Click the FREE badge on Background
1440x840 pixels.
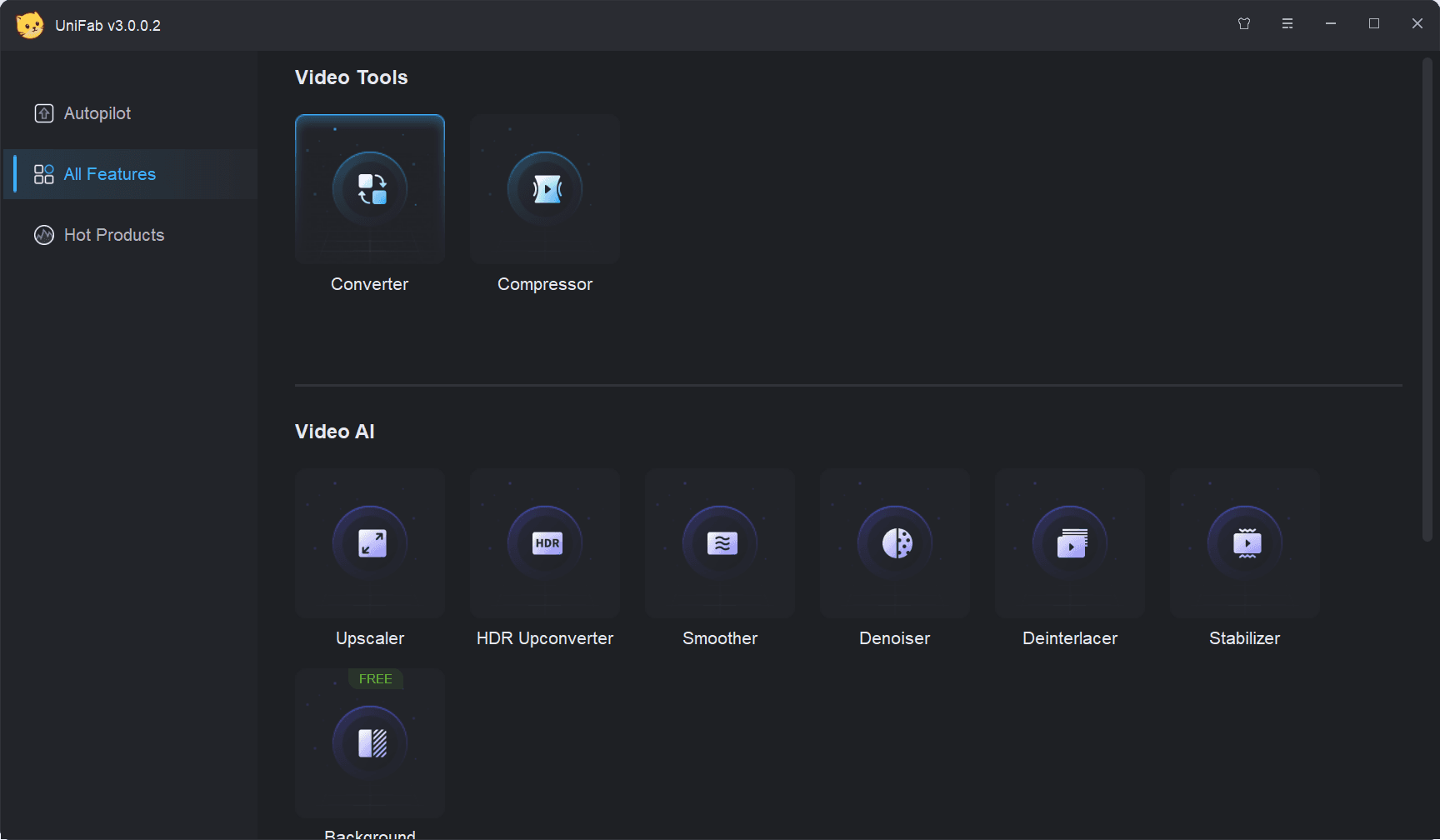[376, 679]
